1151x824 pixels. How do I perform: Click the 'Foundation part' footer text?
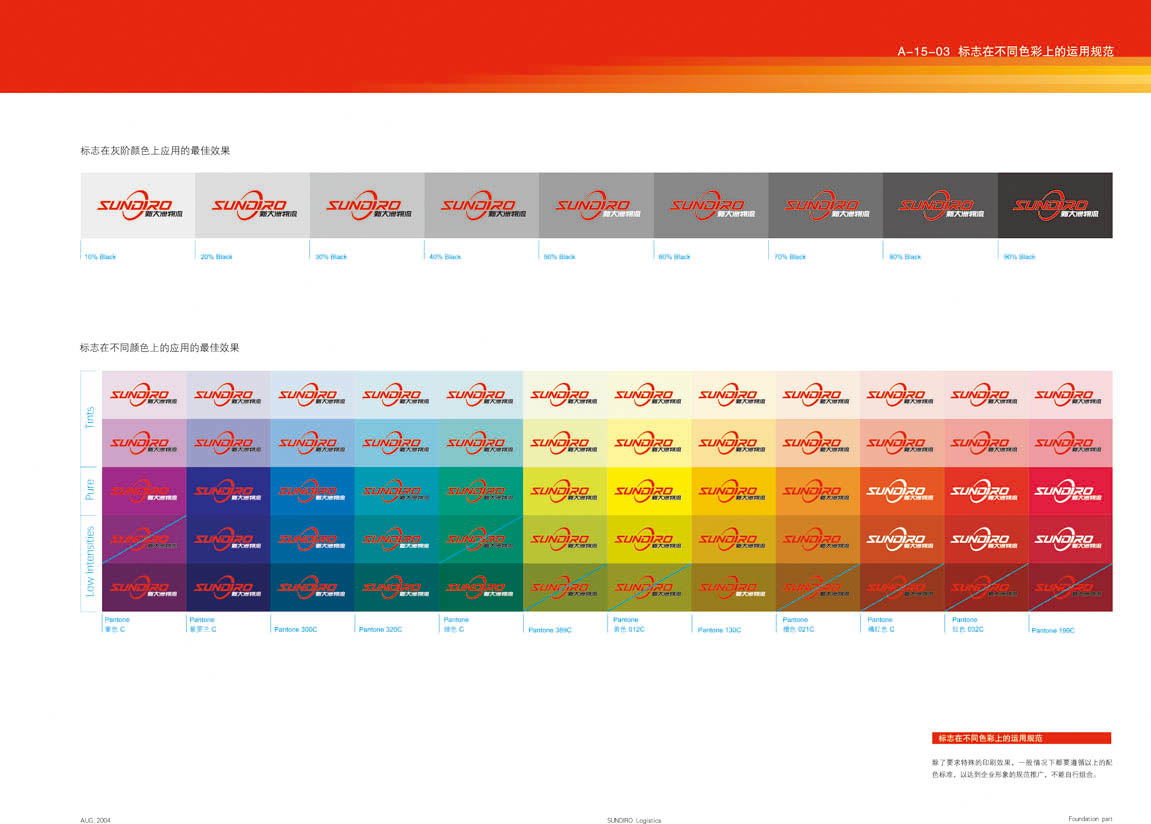point(1090,819)
